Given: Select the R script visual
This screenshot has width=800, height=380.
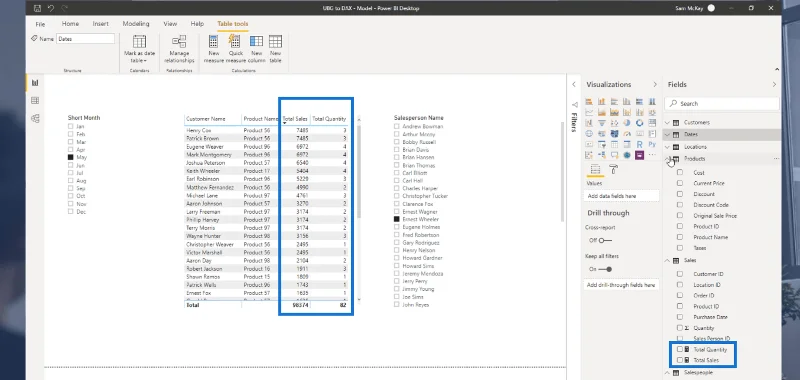Looking at the screenshot, I should (639, 144).
